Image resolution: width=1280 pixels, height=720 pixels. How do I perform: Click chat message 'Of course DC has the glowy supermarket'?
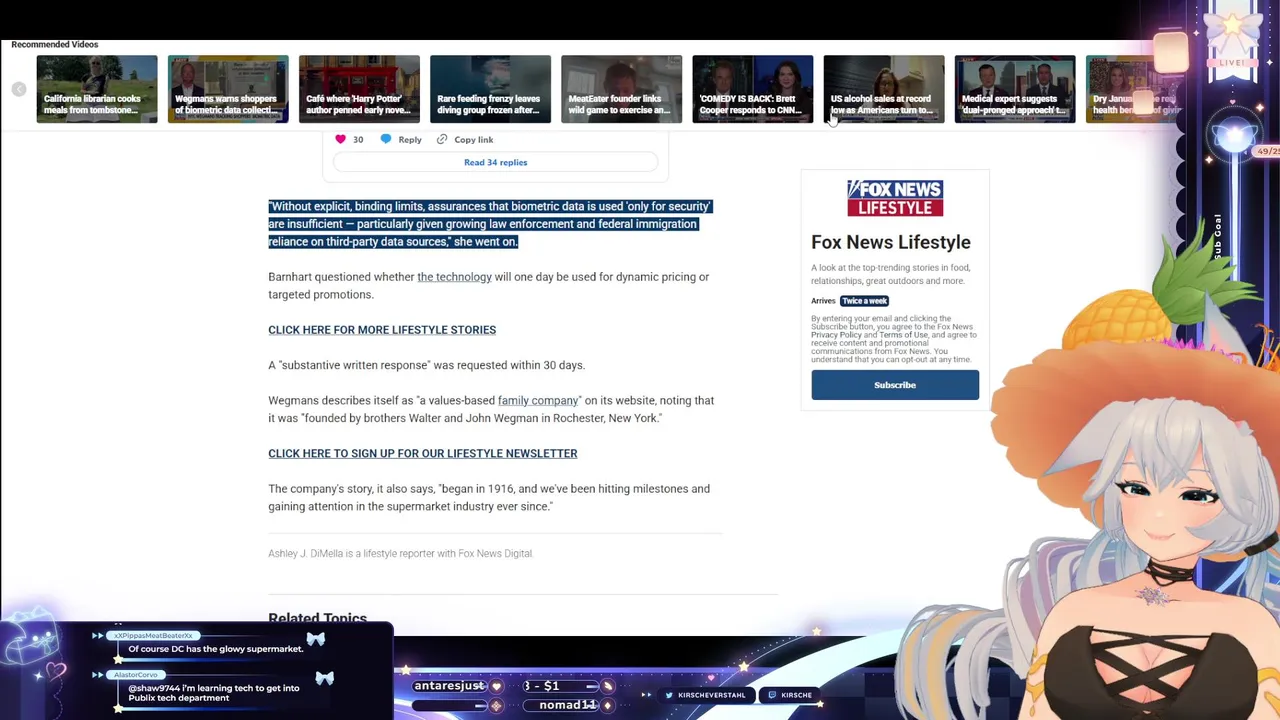pos(215,649)
